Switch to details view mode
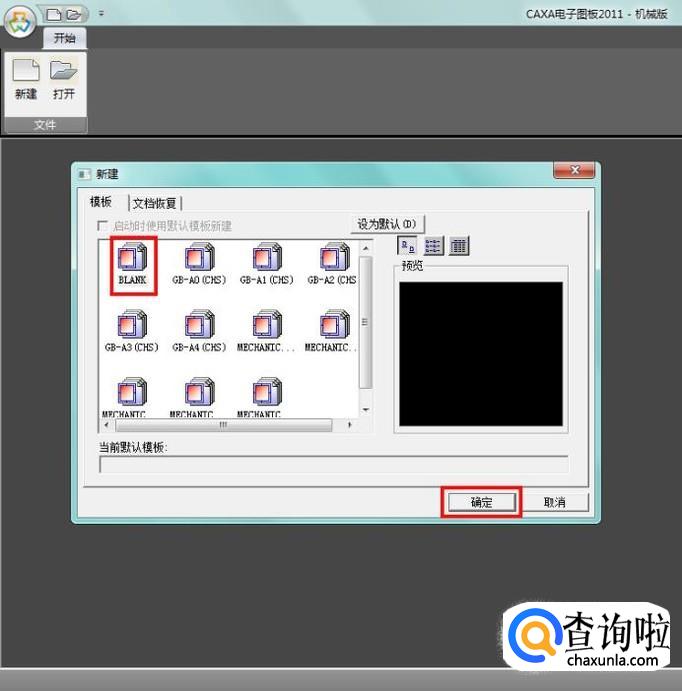Screen dimensions: 682x691 (x=459, y=245)
